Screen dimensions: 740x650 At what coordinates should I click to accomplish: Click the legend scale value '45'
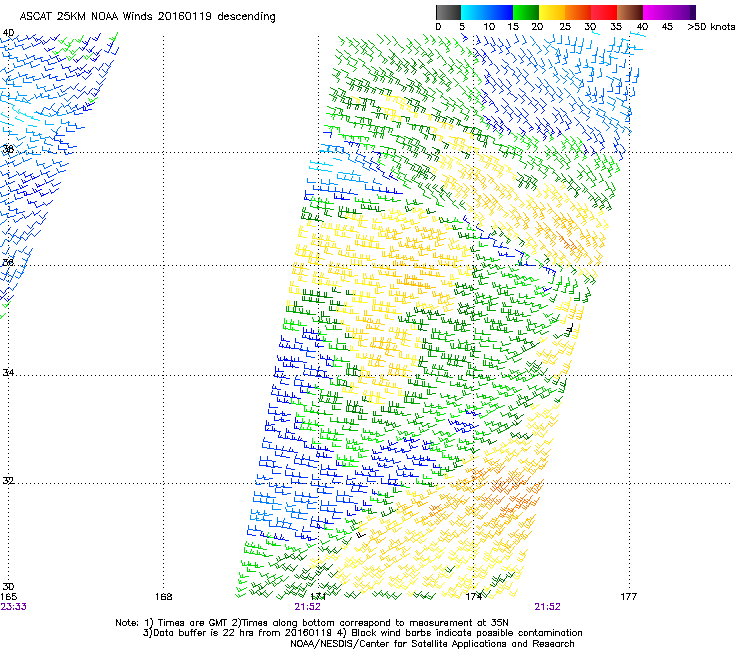[x=667, y=27]
